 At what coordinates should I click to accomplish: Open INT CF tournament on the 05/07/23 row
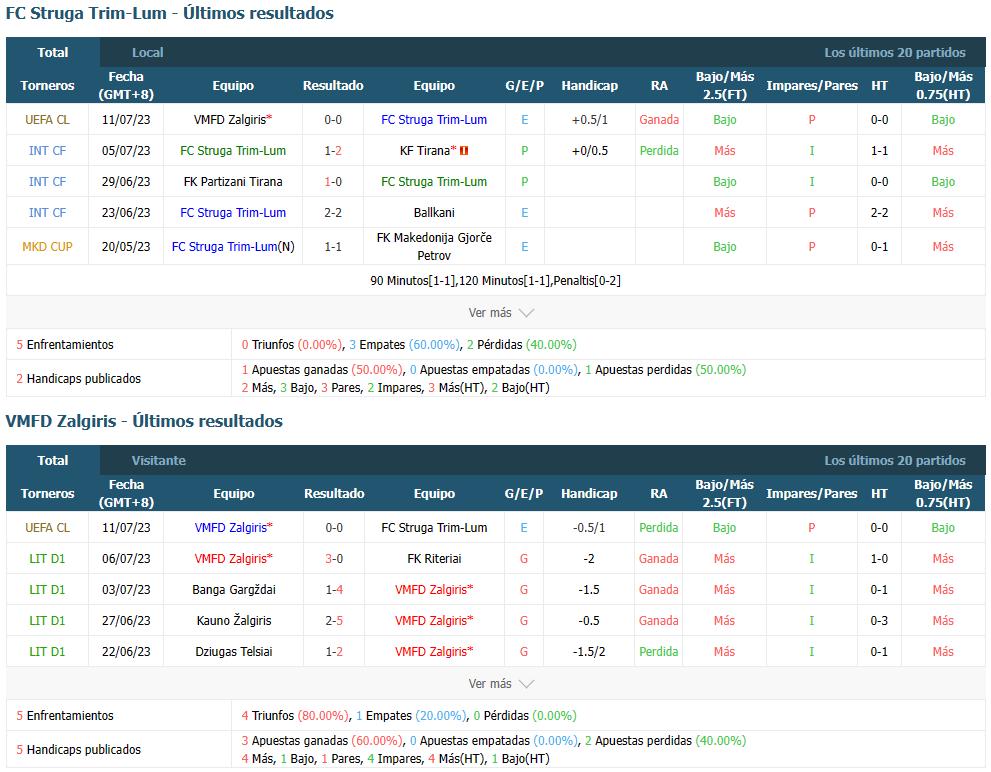pos(47,150)
